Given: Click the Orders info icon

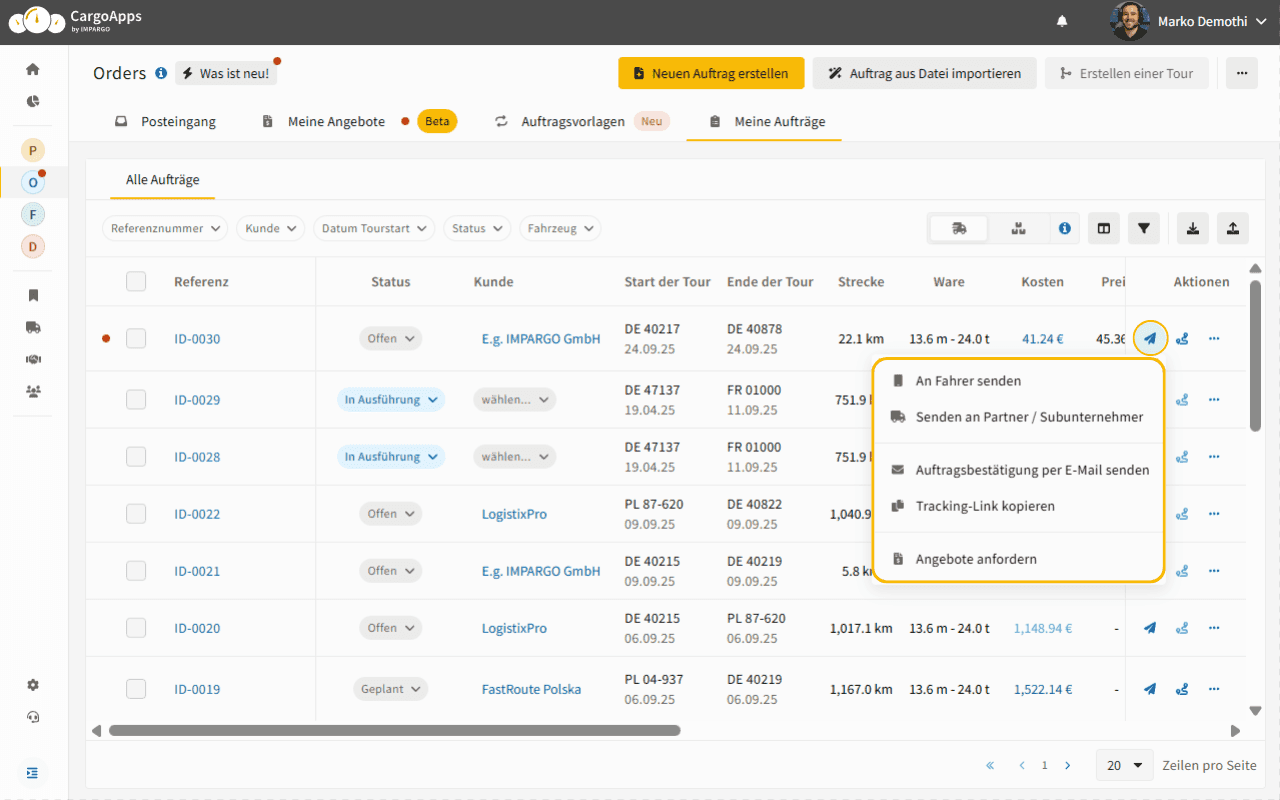Looking at the screenshot, I should point(161,73).
